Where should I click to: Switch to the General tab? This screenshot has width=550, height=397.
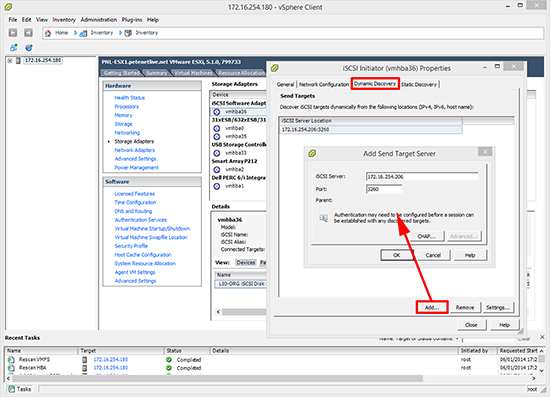[286, 85]
